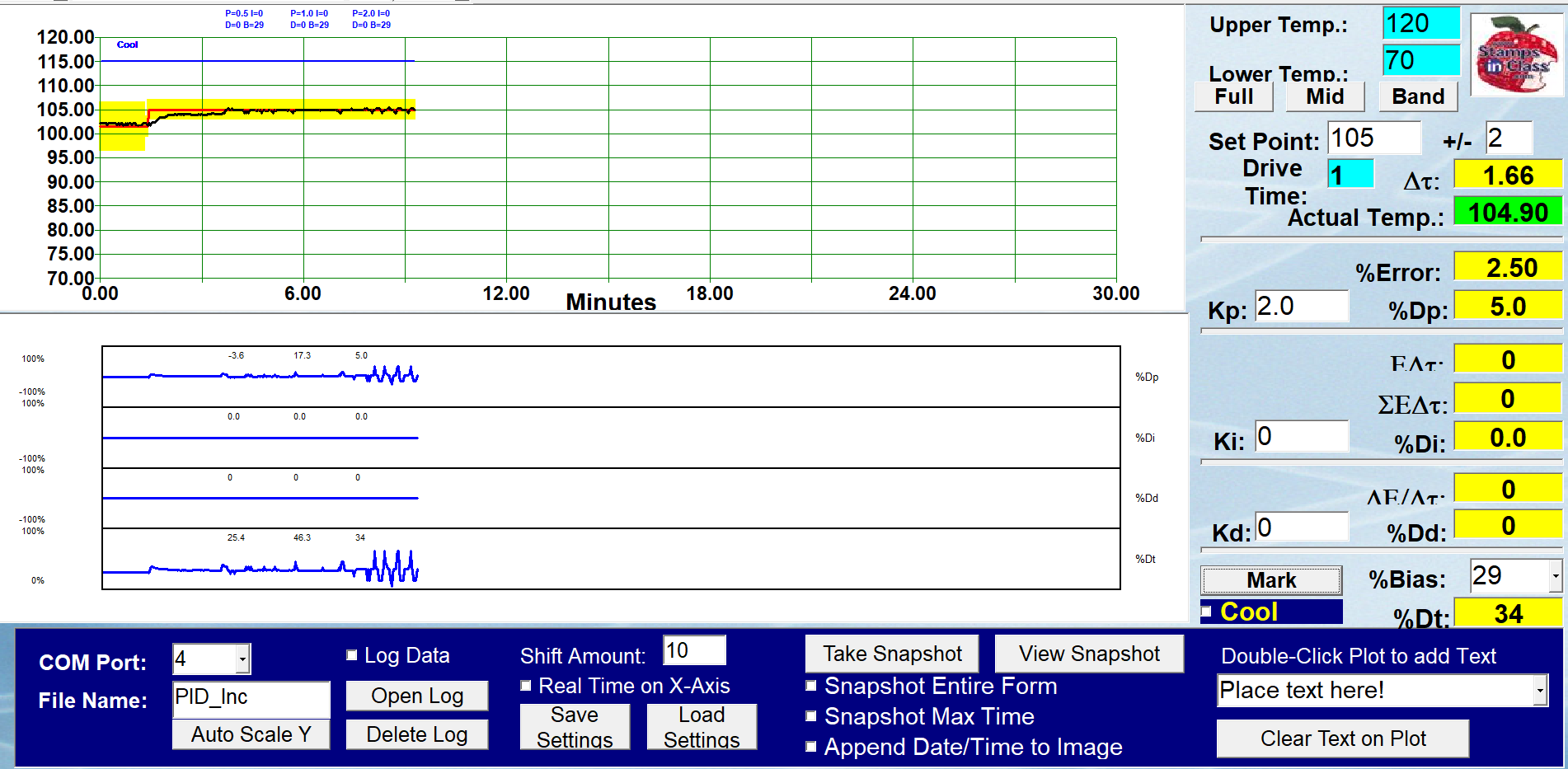Viewport: 1568px width, 769px height.
Task: Click Auto Scale Y button
Action: tap(251, 734)
